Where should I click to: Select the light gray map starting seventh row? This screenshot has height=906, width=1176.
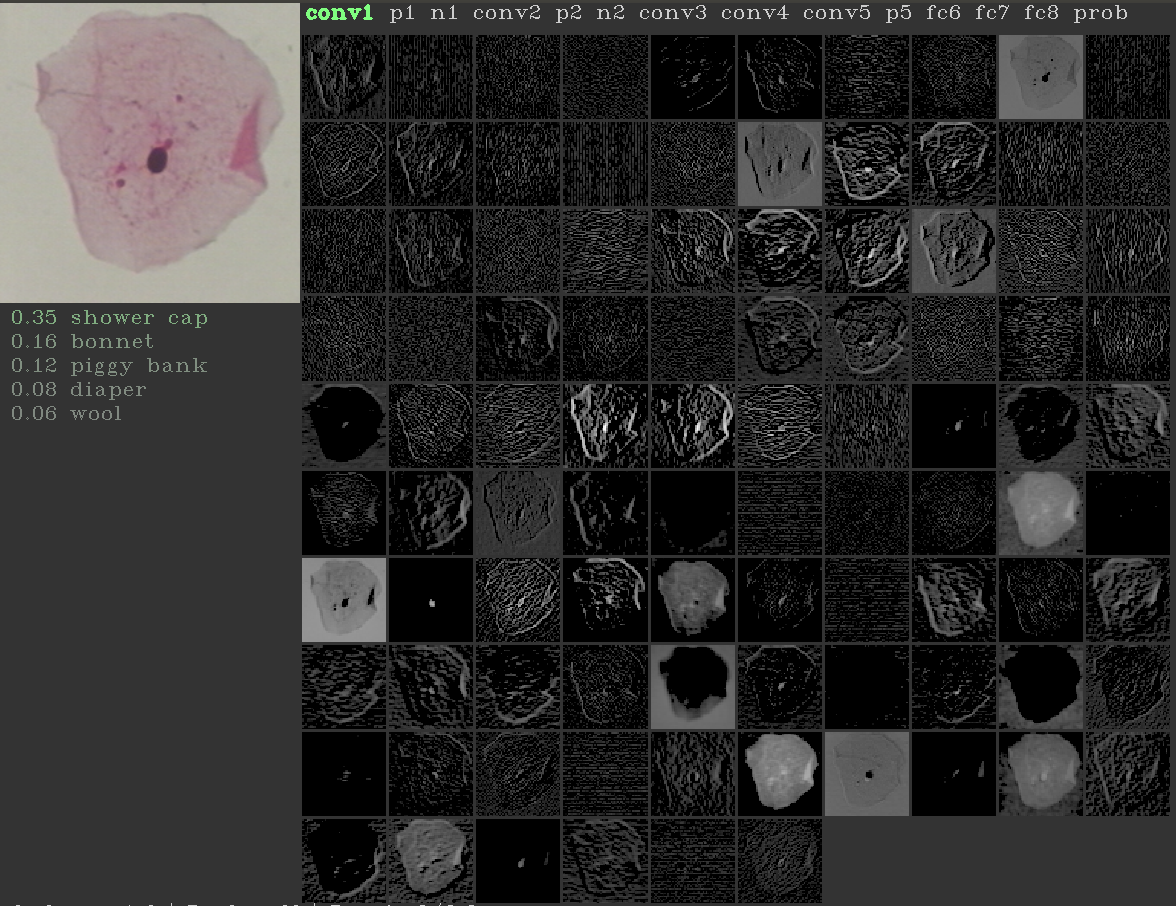coord(344,599)
